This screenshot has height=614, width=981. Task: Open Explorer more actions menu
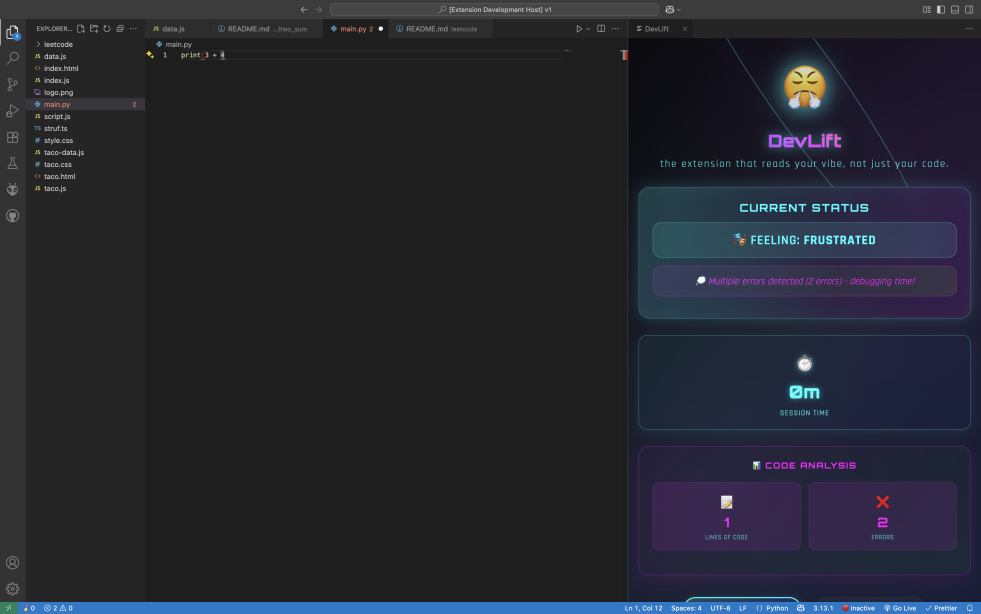pyautogui.click(x=133, y=29)
